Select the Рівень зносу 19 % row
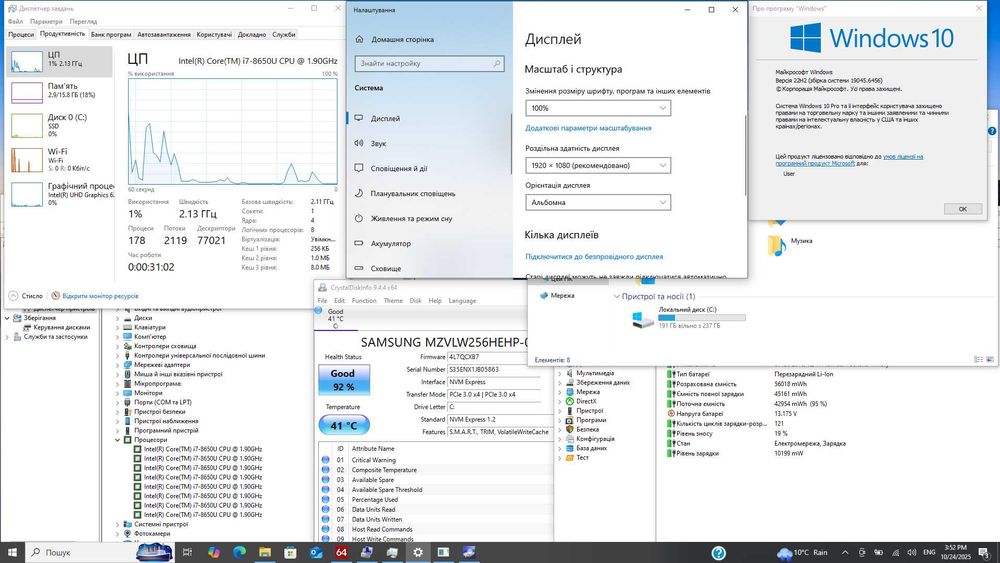 758,434
